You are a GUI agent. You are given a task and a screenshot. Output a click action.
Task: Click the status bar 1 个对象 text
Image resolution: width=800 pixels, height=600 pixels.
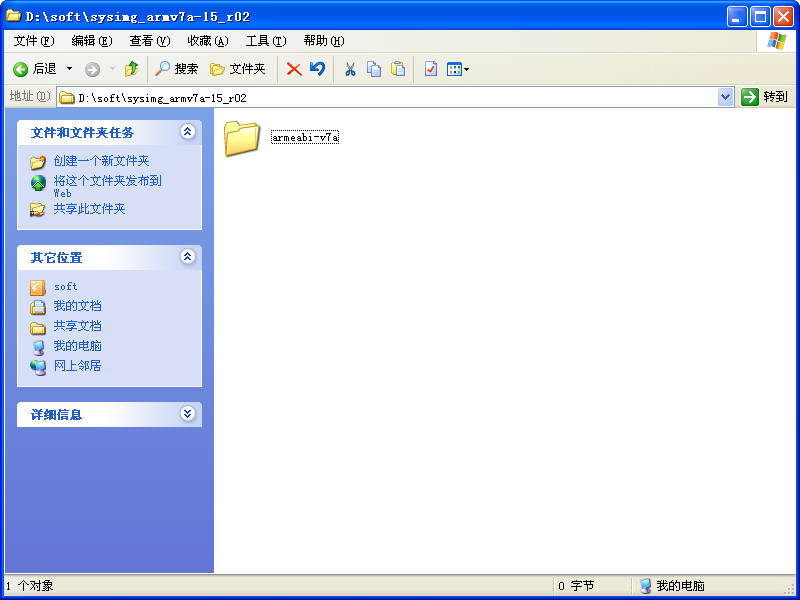coord(30,586)
